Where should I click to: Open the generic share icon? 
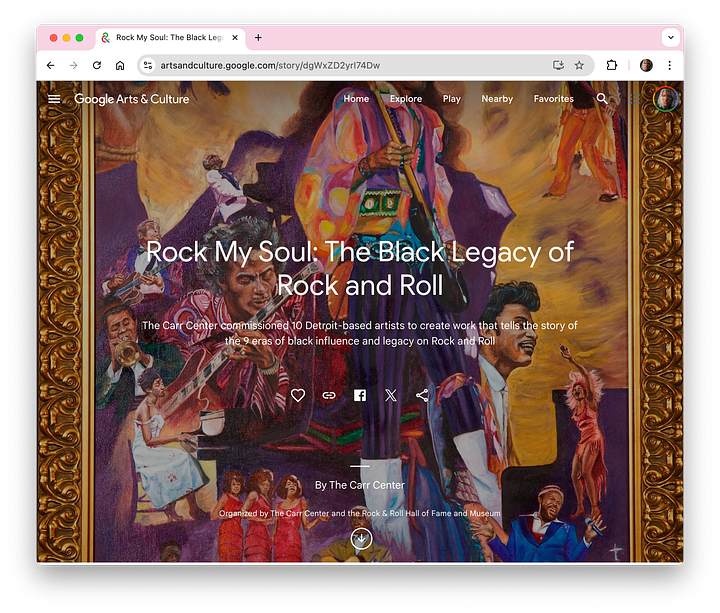tap(422, 395)
